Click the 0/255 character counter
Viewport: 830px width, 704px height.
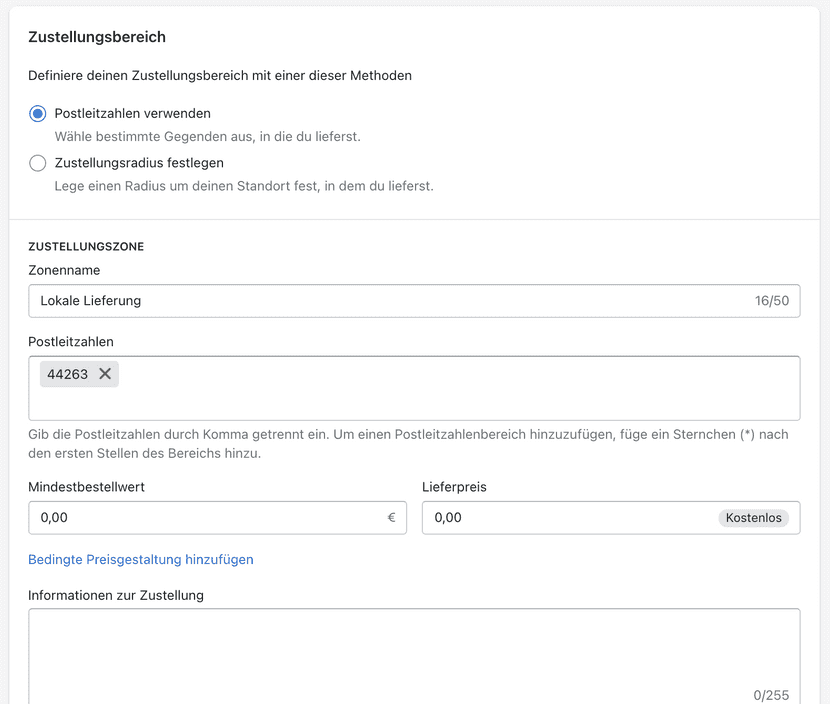tap(771, 695)
